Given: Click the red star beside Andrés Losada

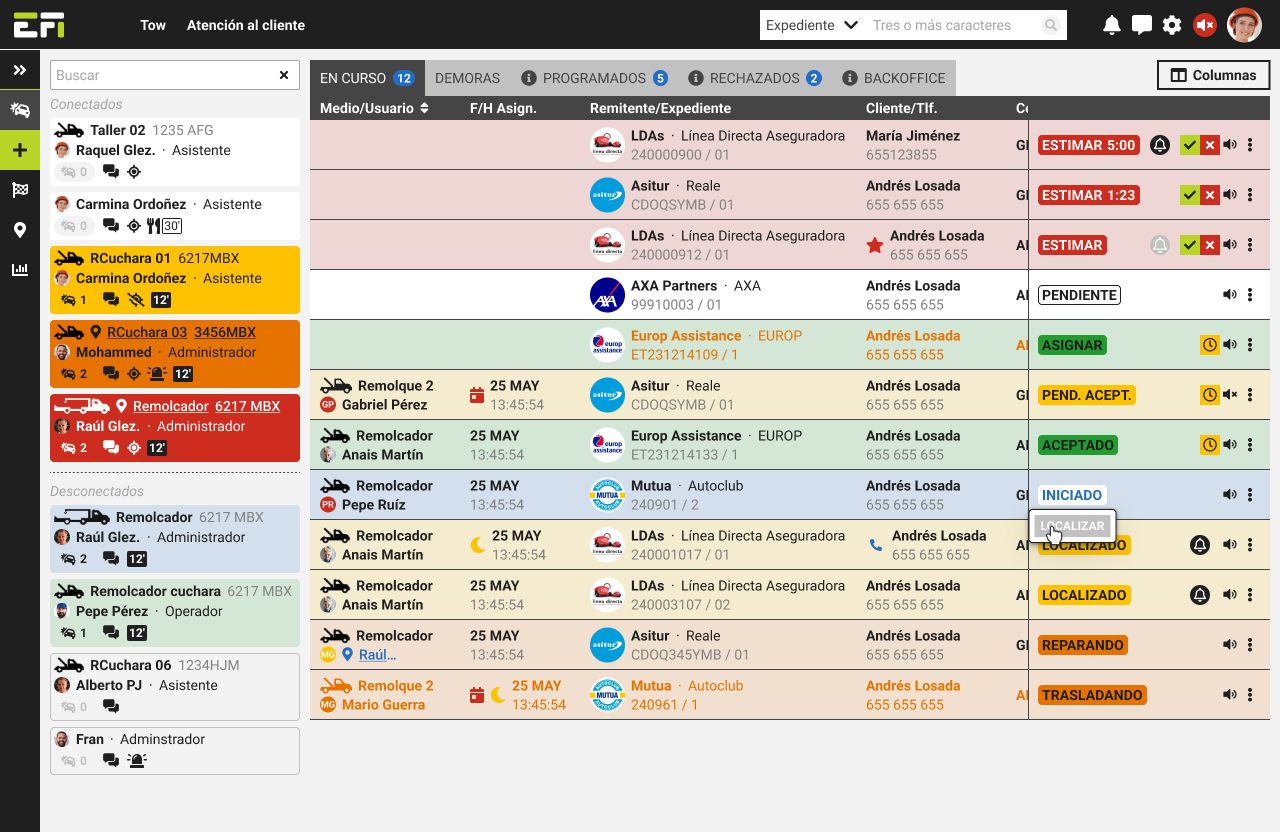Looking at the screenshot, I should [x=875, y=245].
